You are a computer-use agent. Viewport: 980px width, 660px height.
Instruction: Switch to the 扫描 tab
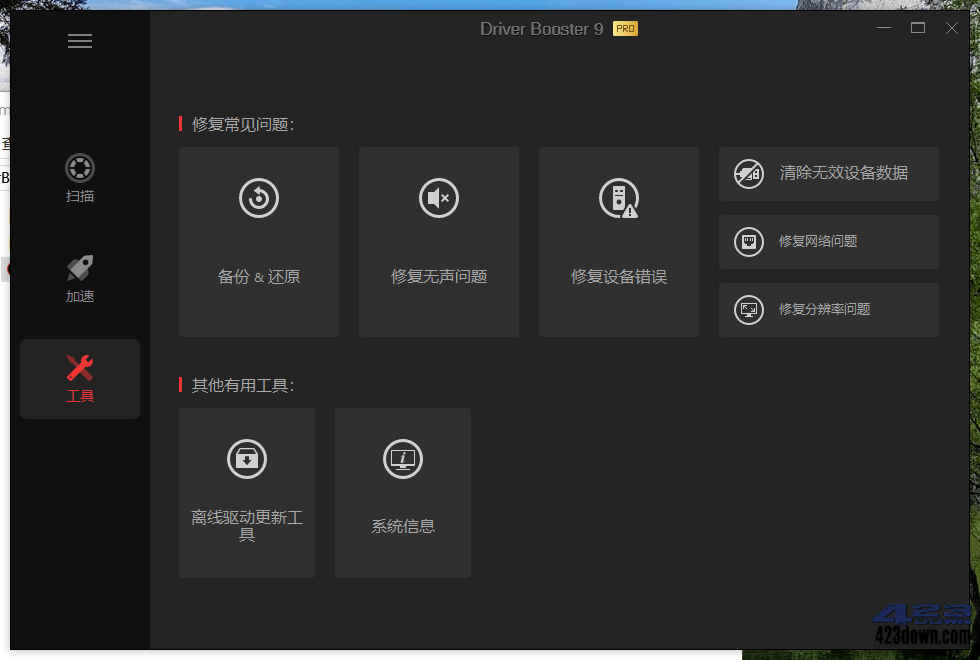(x=79, y=180)
